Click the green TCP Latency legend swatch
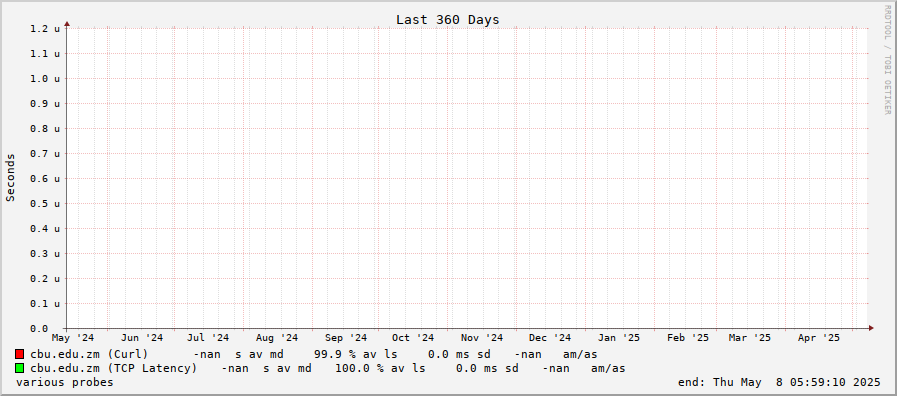The width and height of the screenshot is (897, 396). (19, 368)
